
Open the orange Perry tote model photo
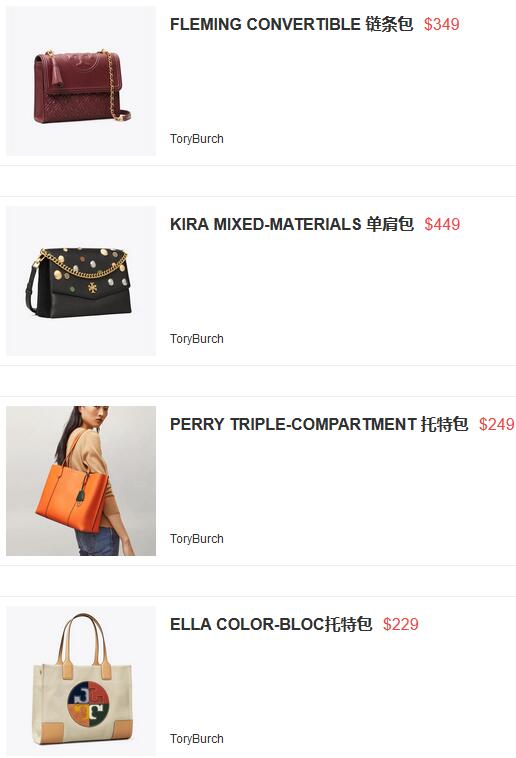coord(81,481)
